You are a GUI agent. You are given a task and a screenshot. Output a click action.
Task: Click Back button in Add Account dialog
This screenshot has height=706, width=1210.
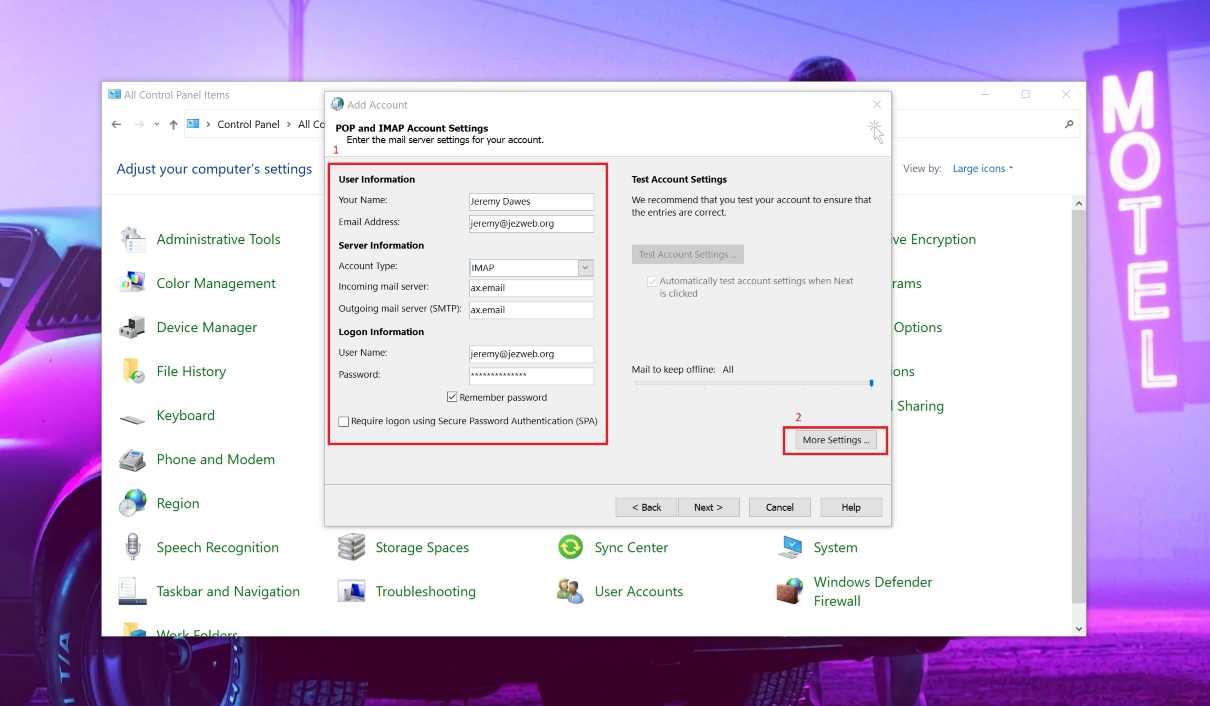pyautogui.click(x=647, y=507)
